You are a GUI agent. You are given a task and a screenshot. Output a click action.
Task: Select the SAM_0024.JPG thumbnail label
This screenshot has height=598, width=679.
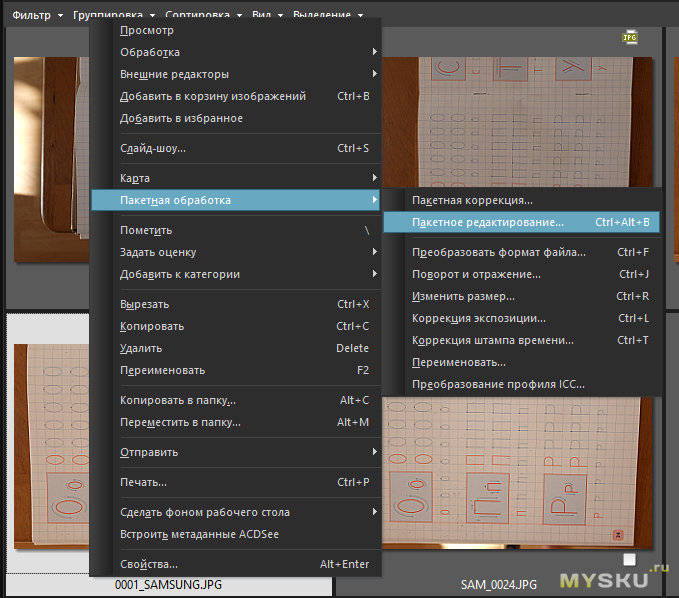pyautogui.click(x=499, y=584)
